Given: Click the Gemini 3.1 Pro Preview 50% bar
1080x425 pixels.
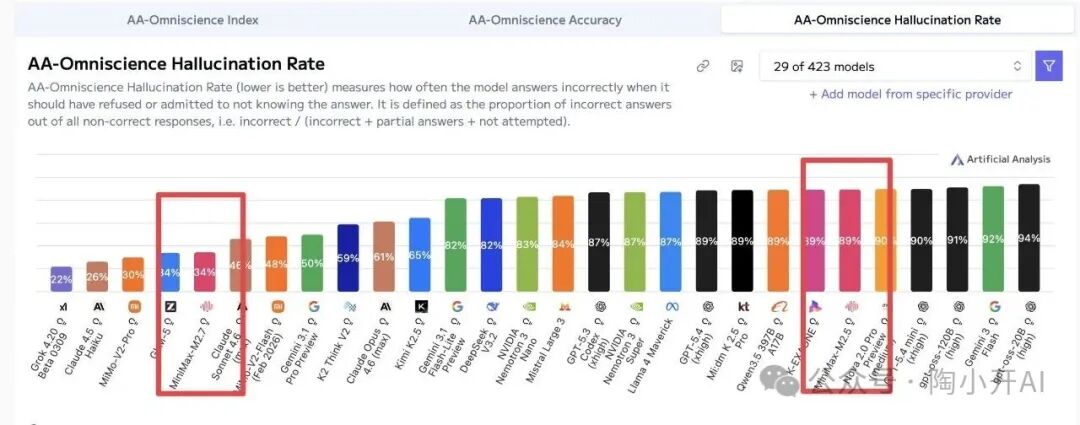Looking at the screenshot, I should click(x=312, y=262).
